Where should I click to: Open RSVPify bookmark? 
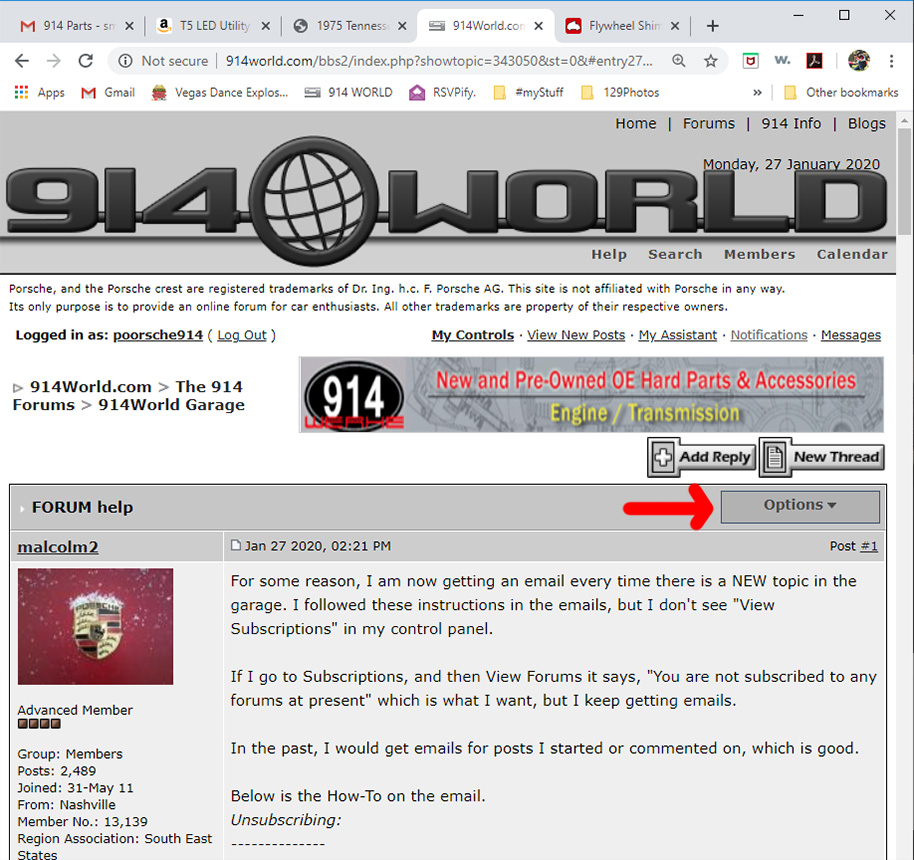click(442, 92)
